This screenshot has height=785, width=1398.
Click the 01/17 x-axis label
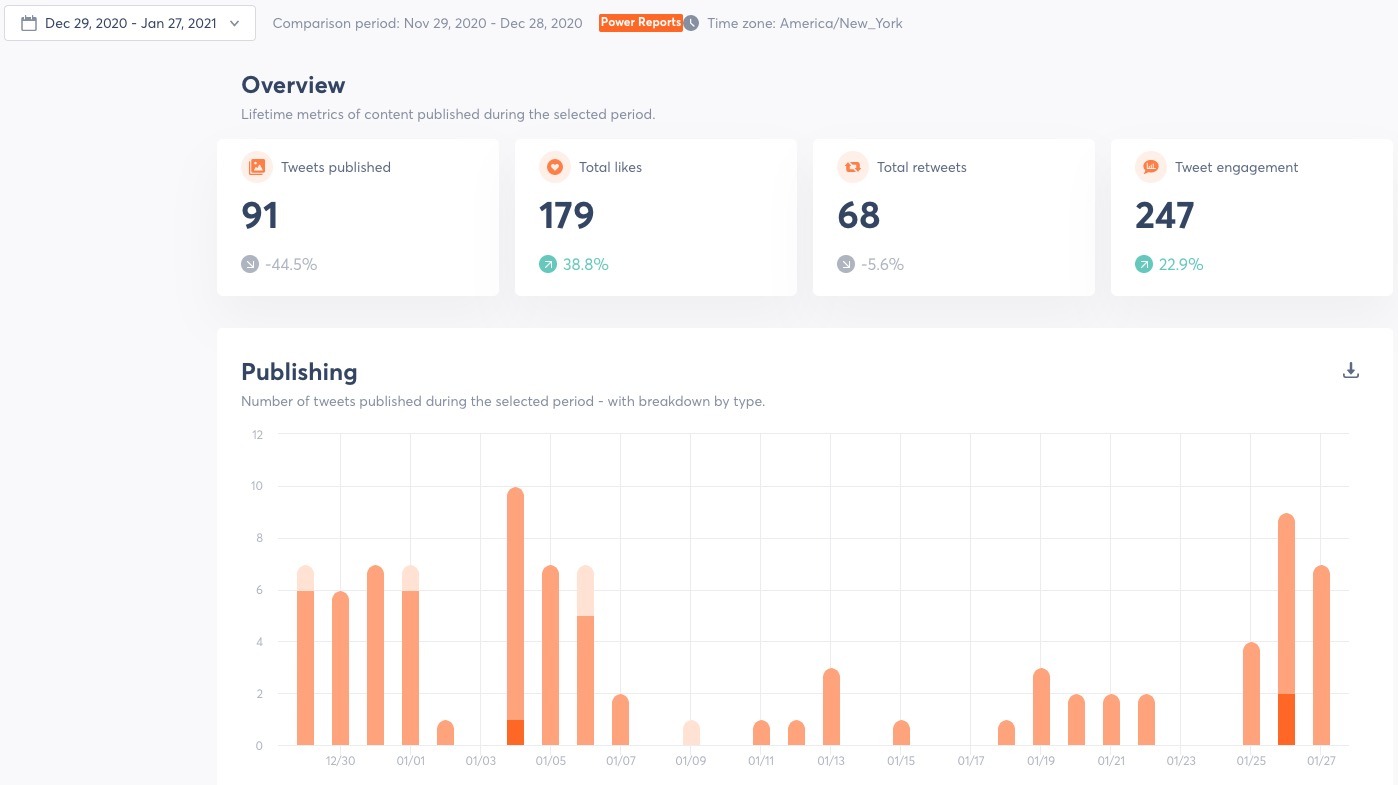click(x=971, y=761)
